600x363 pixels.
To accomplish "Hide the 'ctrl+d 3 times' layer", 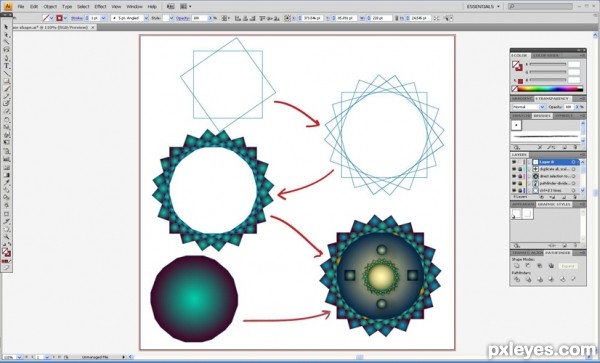I will tap(514, 190).
